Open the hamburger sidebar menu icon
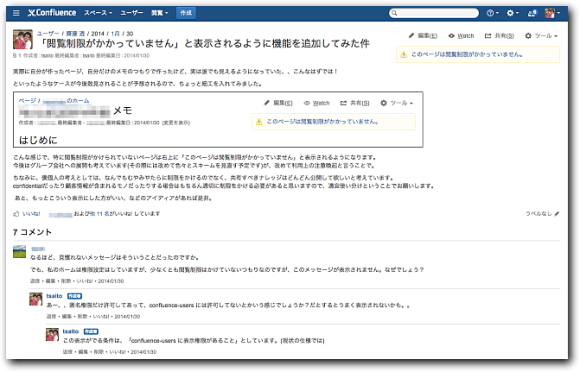This screenshot has height=372, width=580. click(x=16, y=13)
